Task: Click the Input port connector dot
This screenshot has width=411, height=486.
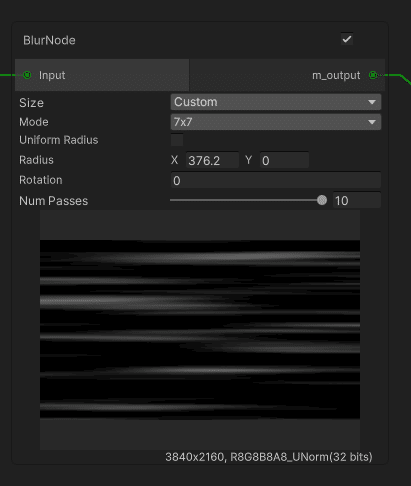Action: pos(27,75)
